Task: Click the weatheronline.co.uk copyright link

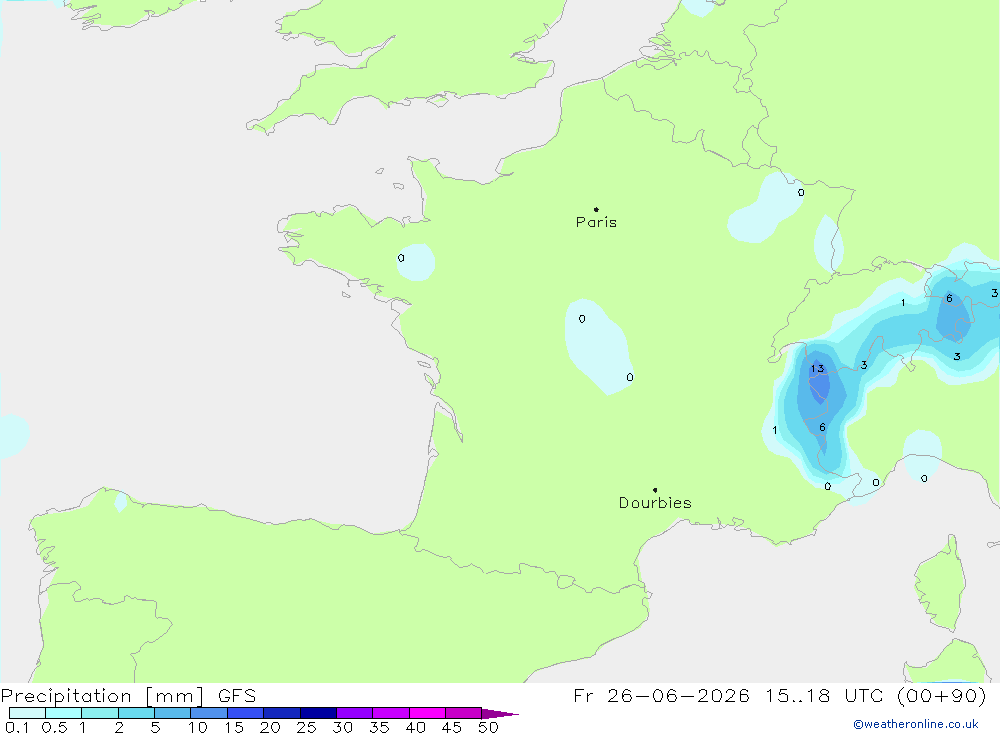Action: coord(916,724)
